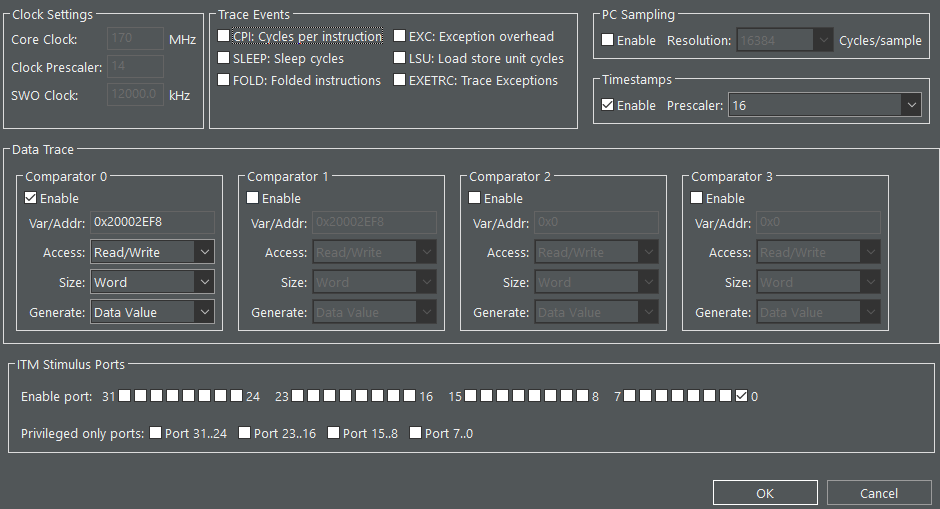Viewport: 940px width, 509px height.
Task: Toggle EXETRC trace exceptions checkbox
Action: click(400, 81)
